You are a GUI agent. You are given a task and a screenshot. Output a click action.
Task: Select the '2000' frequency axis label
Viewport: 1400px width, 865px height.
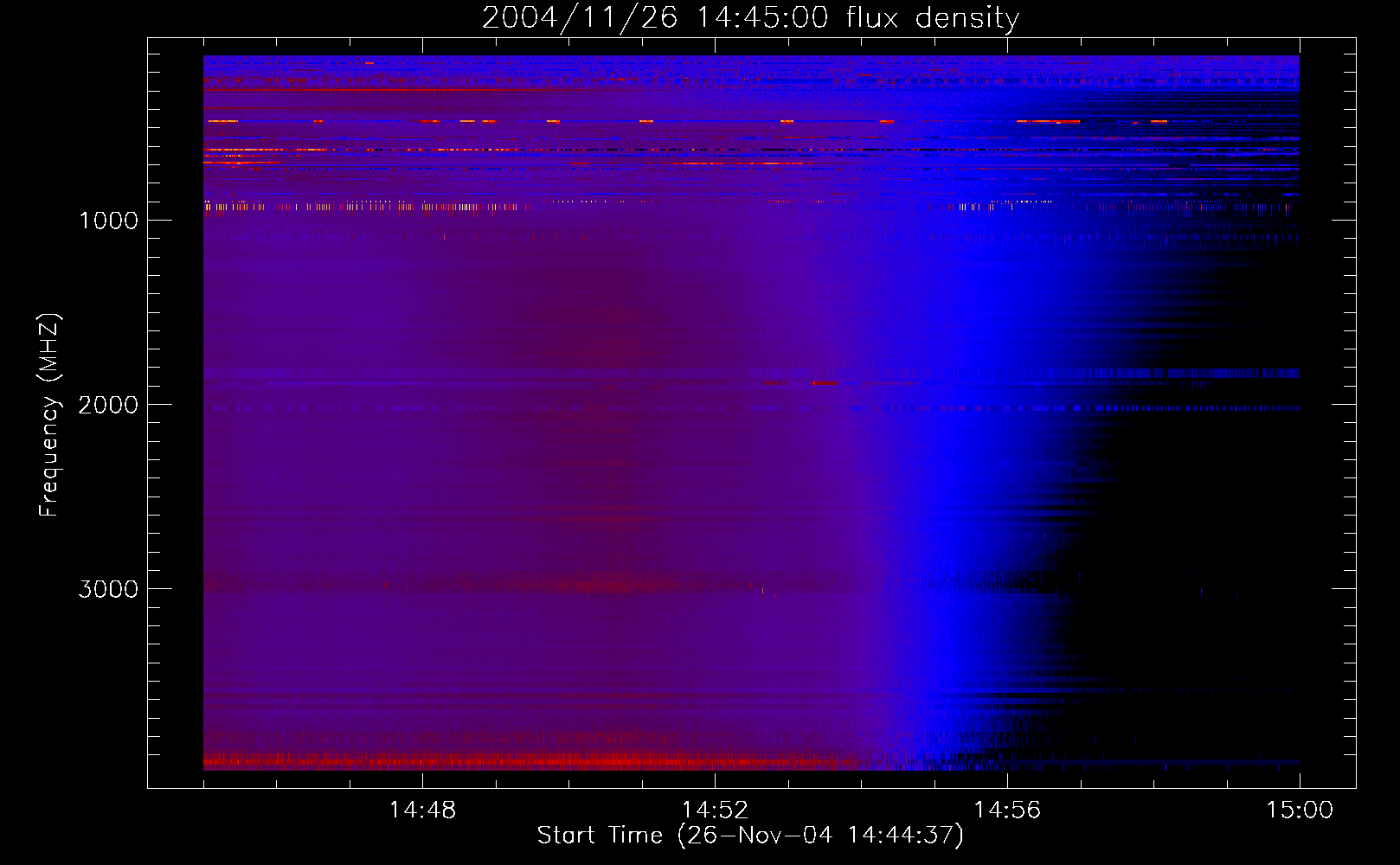tap(108, 405)
